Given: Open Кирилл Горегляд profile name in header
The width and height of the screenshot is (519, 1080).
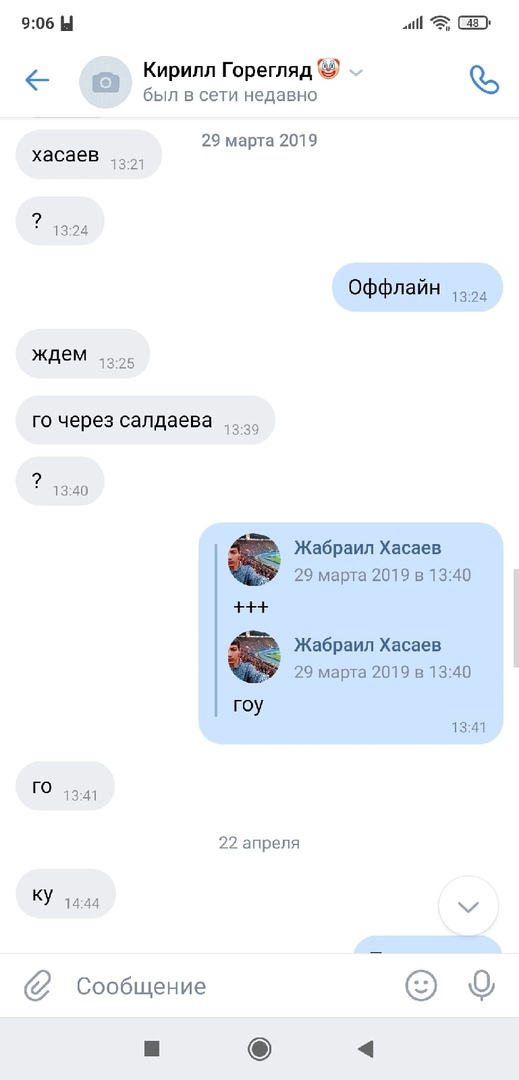Looking at the screenshot, I should [229, 70].
